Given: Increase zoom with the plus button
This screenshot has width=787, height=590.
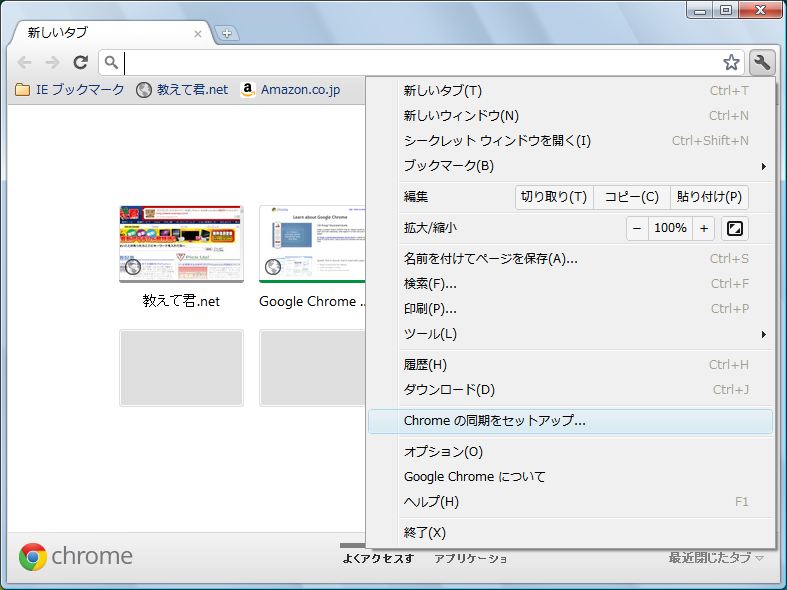Looking at the screenshot, I should click(704, 228).
